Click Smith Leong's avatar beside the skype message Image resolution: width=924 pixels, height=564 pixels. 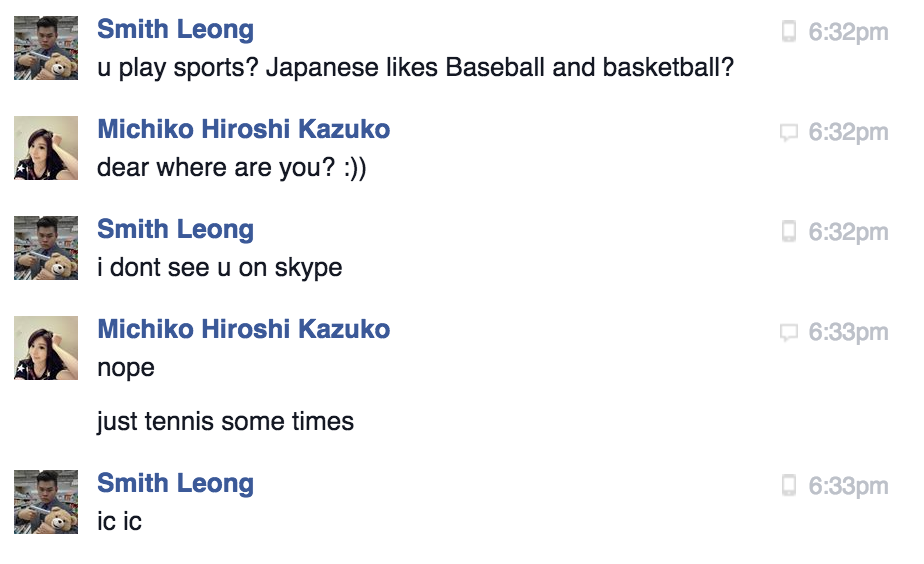46,248
